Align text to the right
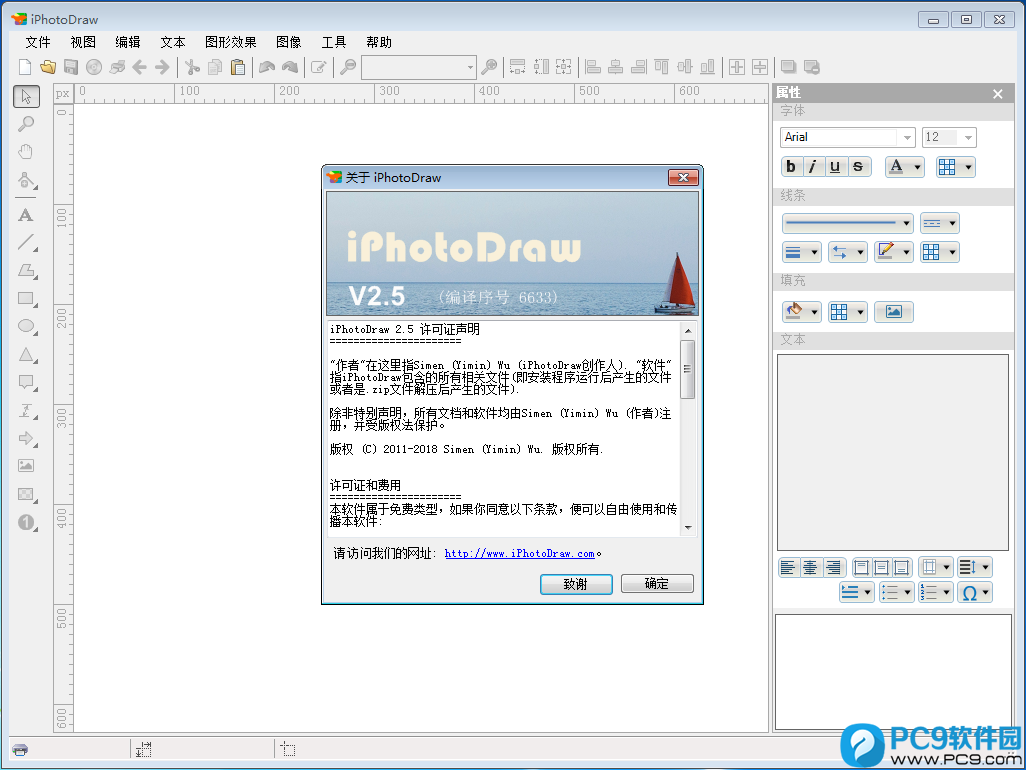Screen dimensions: 1026x770 coord(834,567)
